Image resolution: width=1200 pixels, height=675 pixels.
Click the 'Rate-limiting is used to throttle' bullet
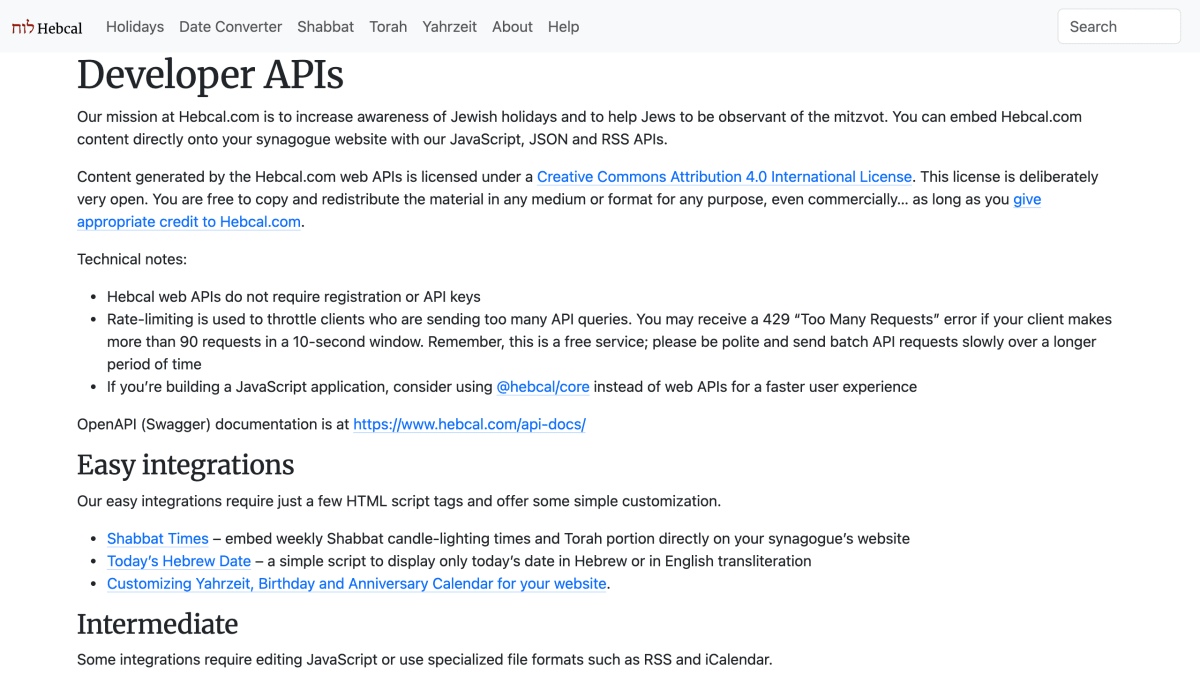(609, 342)
